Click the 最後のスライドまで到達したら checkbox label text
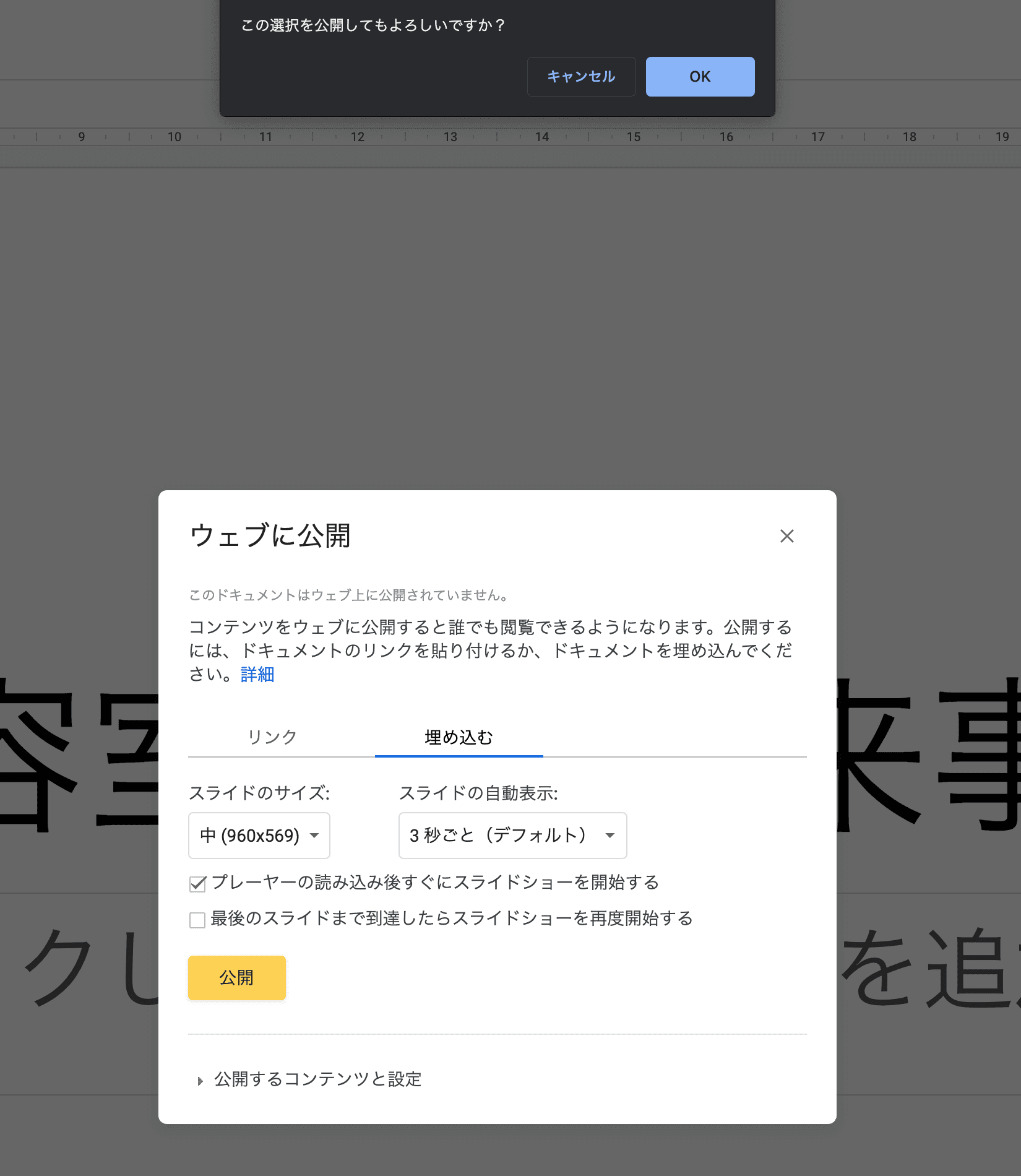Viewport: 1021px width, 1176px height. click(x=452, y=919)
